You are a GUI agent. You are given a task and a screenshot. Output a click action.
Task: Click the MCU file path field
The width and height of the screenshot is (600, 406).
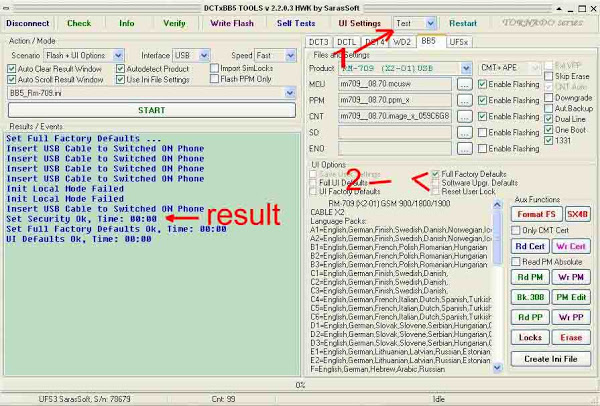395,84
